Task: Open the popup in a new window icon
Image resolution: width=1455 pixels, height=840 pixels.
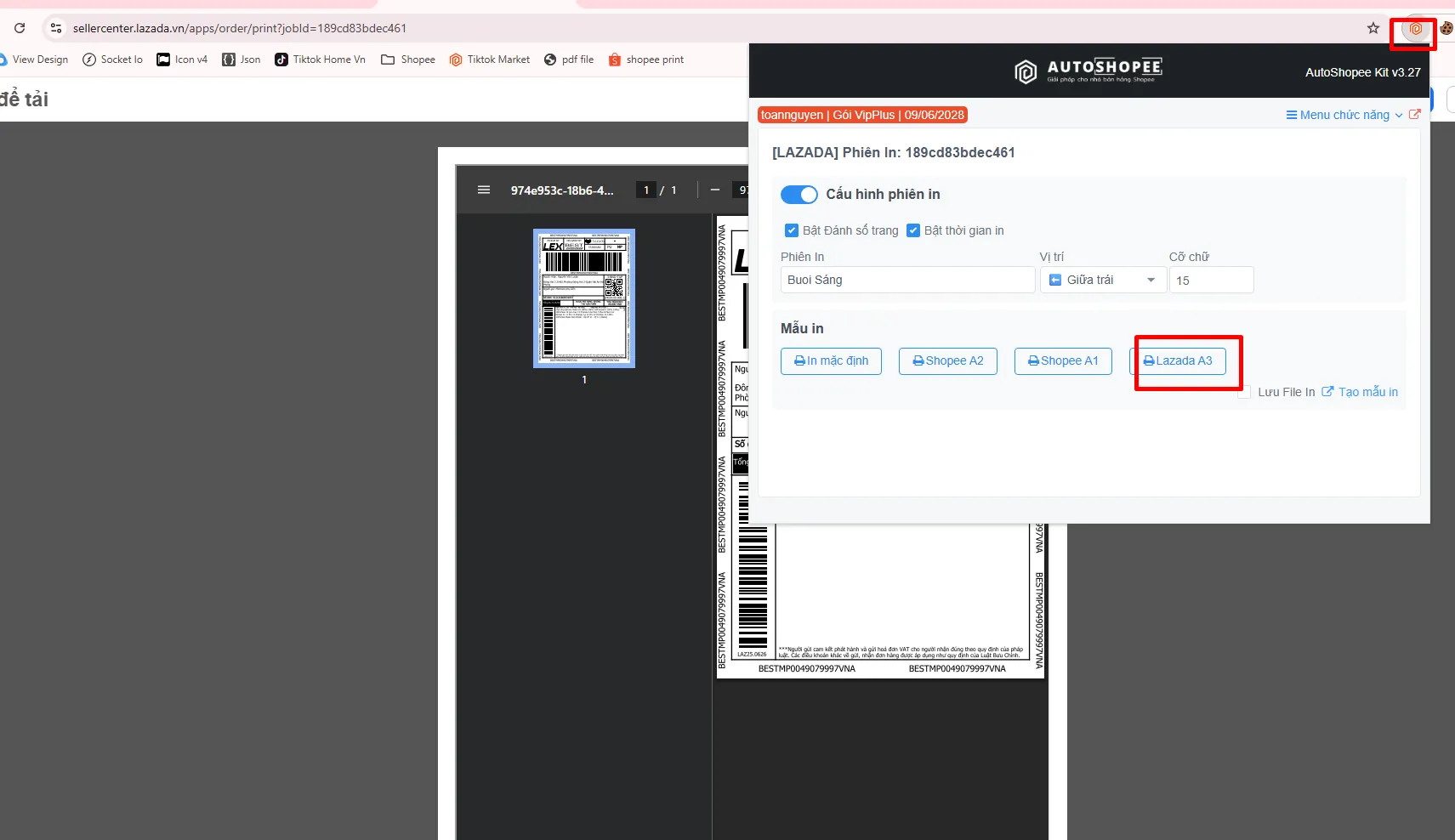Action: 1414,114
